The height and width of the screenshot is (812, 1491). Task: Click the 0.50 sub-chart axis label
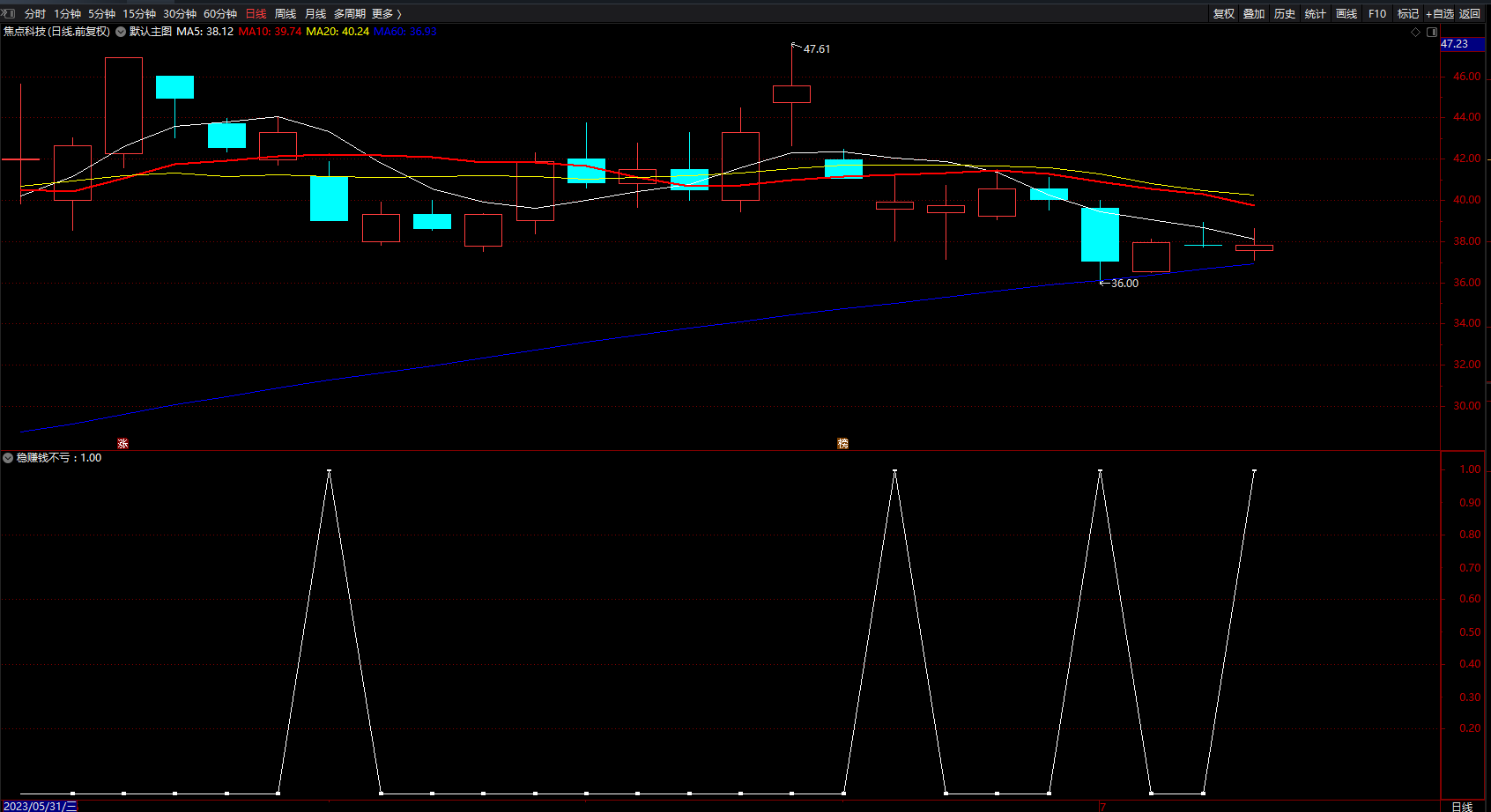pos(1470,632)
